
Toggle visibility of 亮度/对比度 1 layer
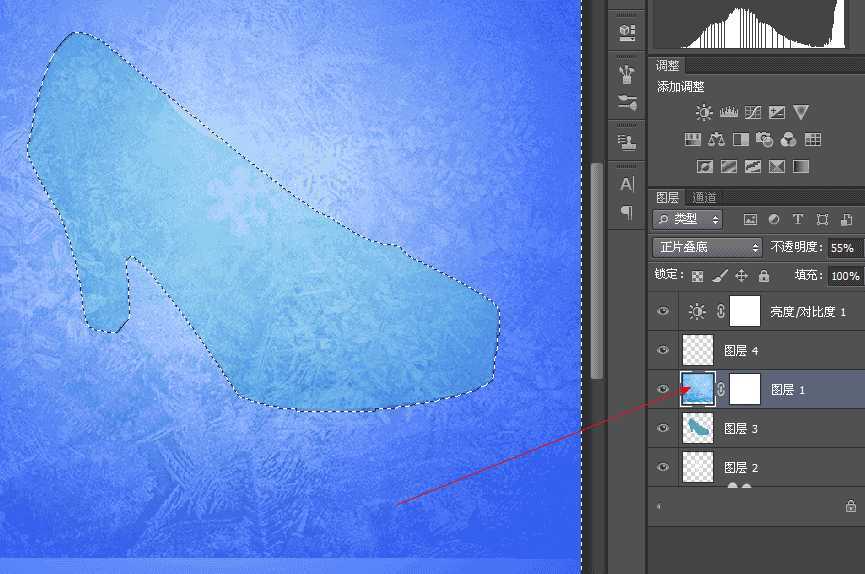[663, 311]
